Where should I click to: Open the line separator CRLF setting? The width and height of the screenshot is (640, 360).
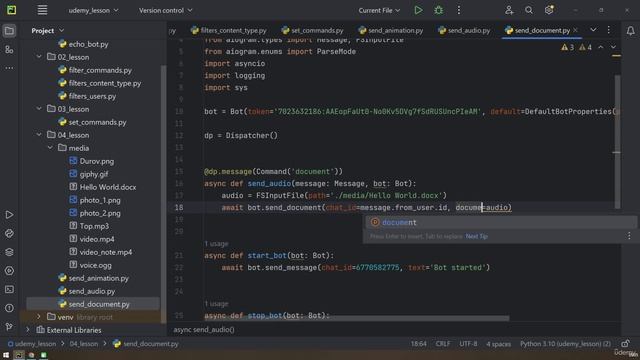point(443,344)
